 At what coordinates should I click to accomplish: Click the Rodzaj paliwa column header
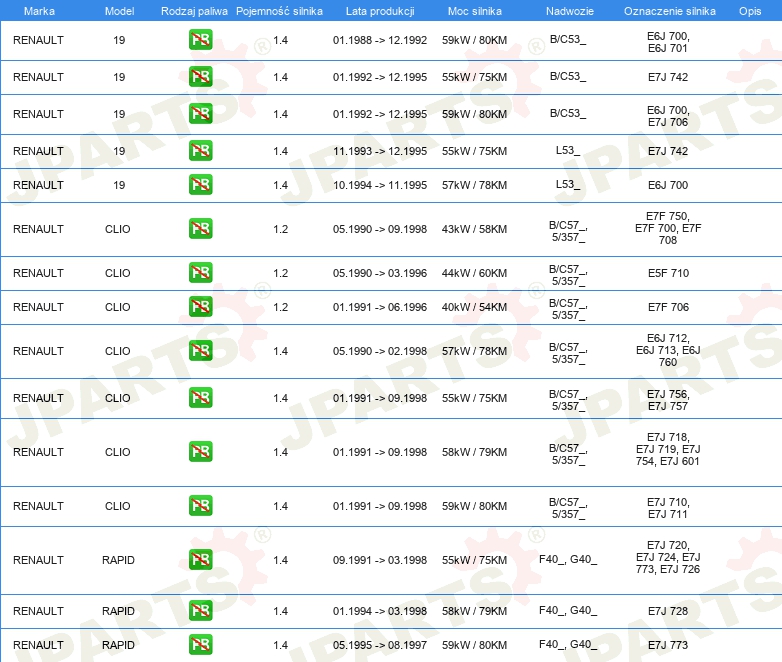[x=193, y=10]
